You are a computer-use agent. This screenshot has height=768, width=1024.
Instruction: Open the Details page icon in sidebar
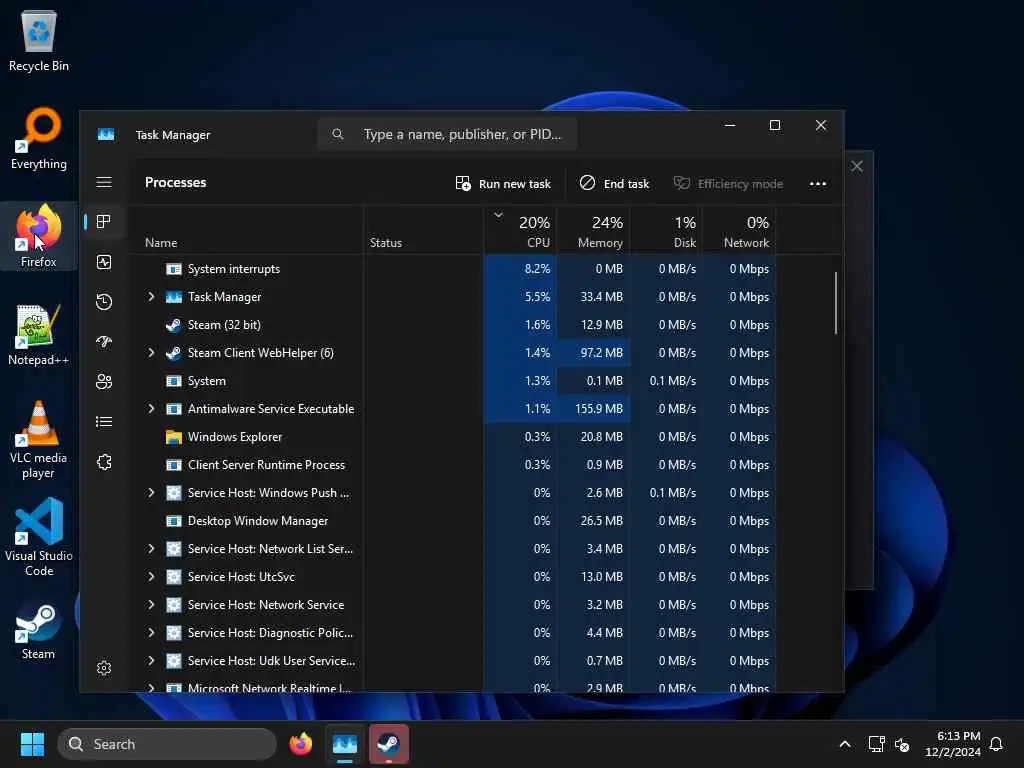(104, 422)
